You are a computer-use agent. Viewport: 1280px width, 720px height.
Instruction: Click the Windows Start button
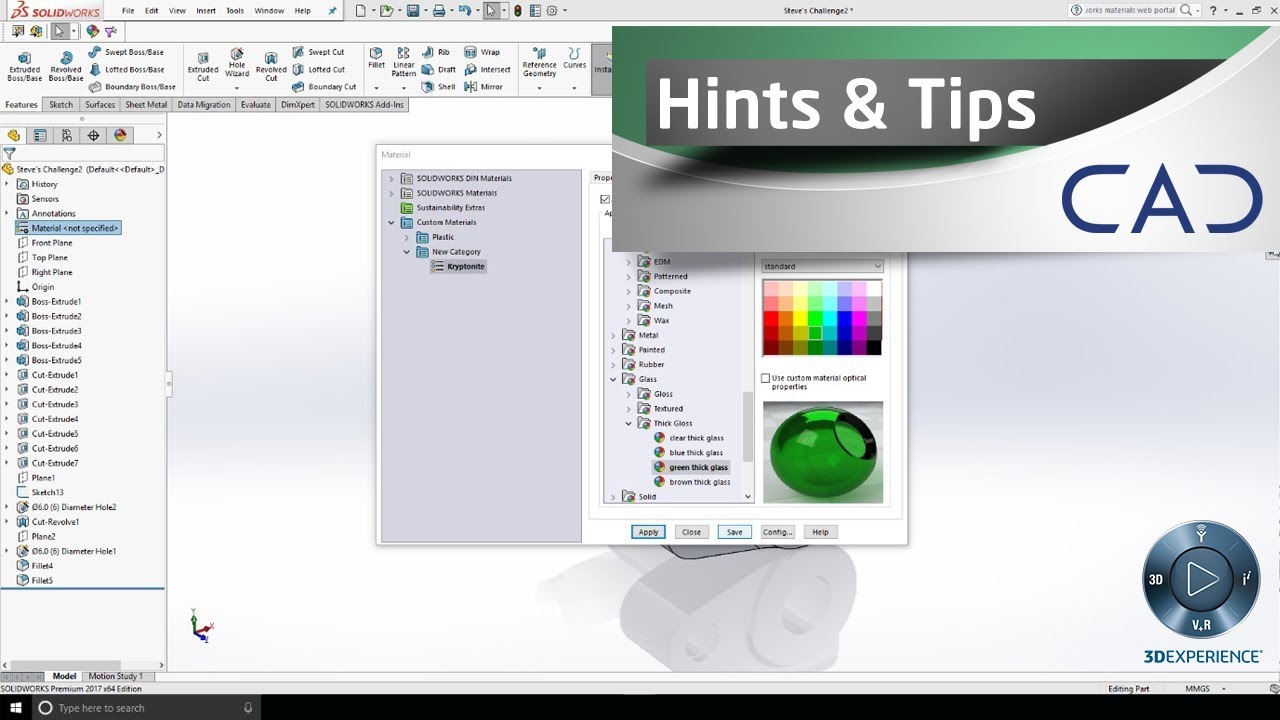click(x=14, y=707)
